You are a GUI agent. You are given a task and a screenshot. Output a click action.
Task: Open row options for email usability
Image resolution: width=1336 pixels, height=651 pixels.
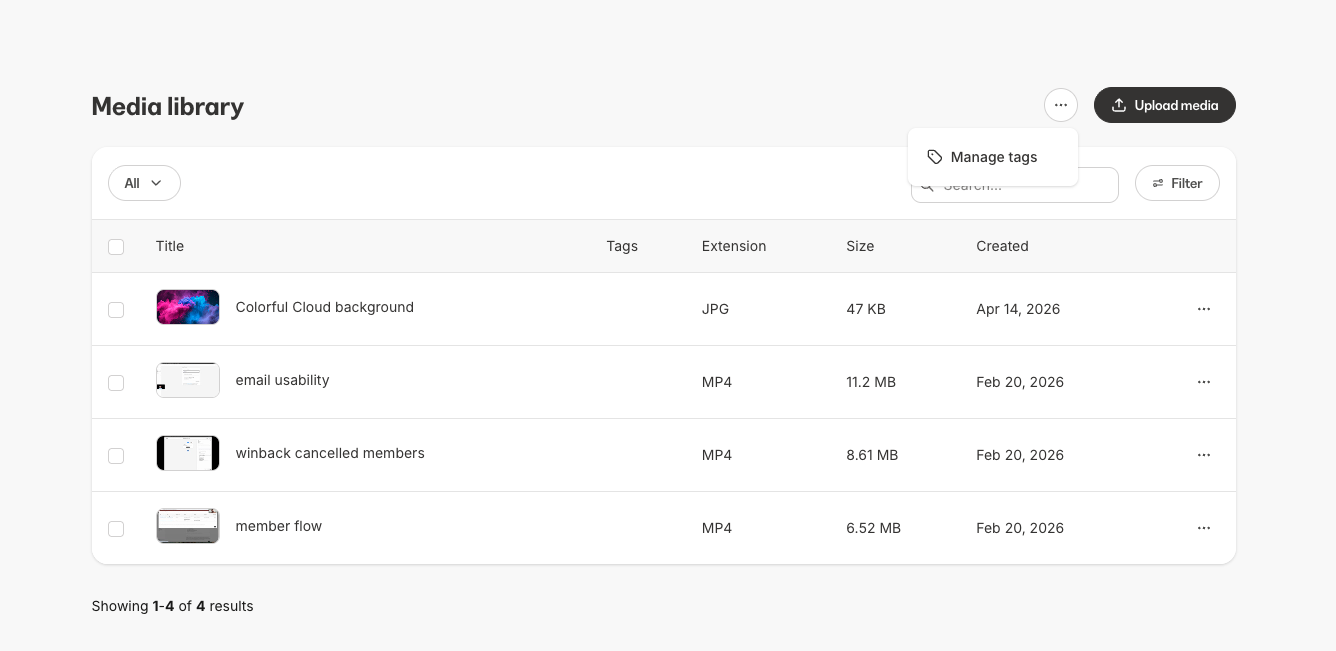[x=1203, y=382]
